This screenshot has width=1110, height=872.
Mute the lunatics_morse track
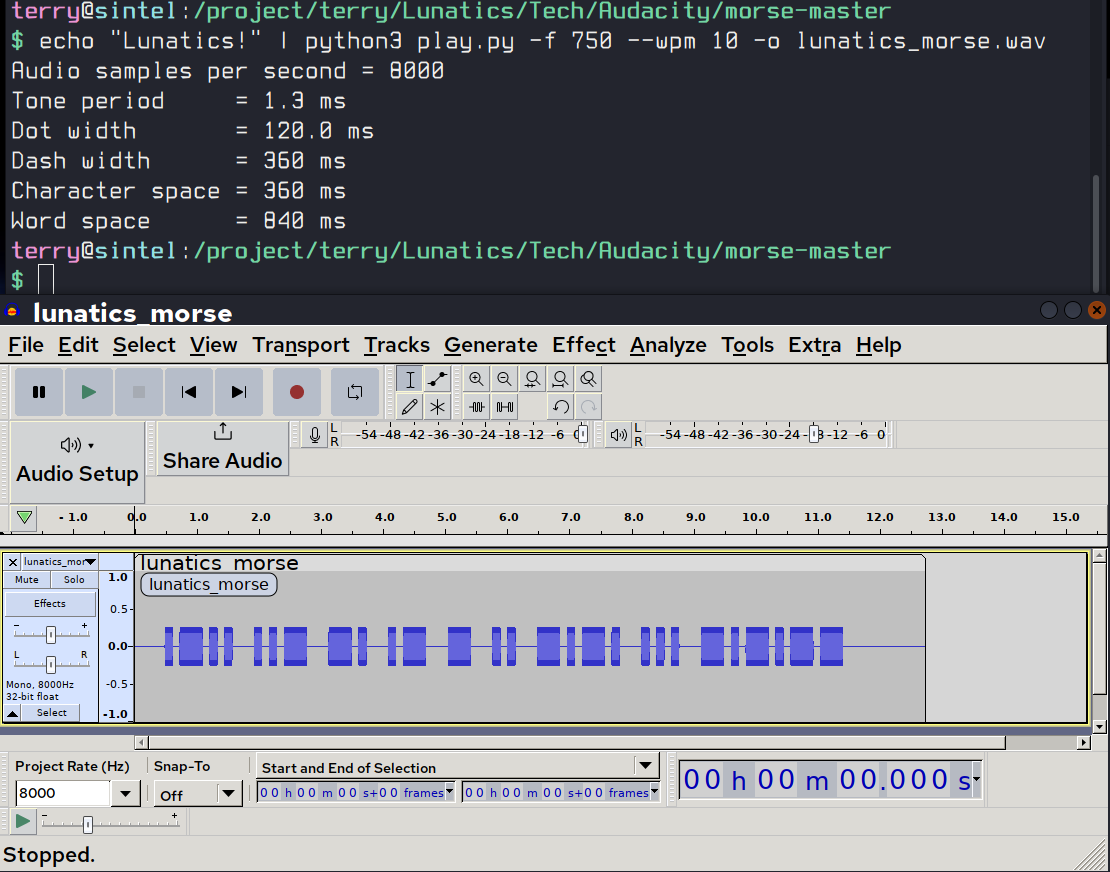[27, 580]
